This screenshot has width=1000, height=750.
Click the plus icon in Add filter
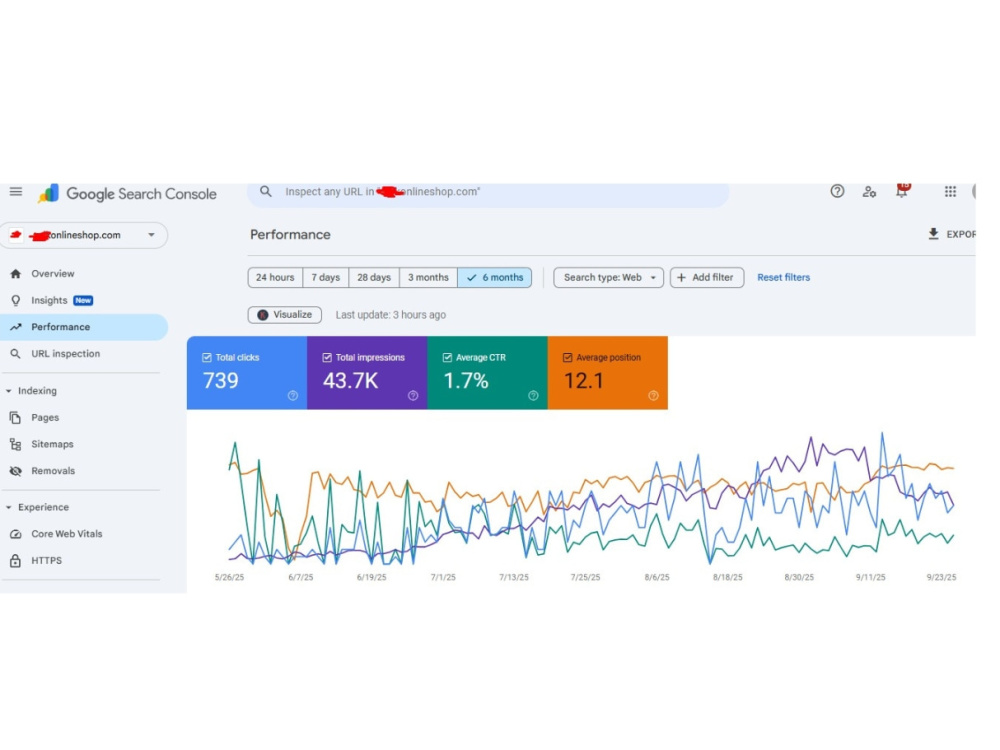pos(681,277)
